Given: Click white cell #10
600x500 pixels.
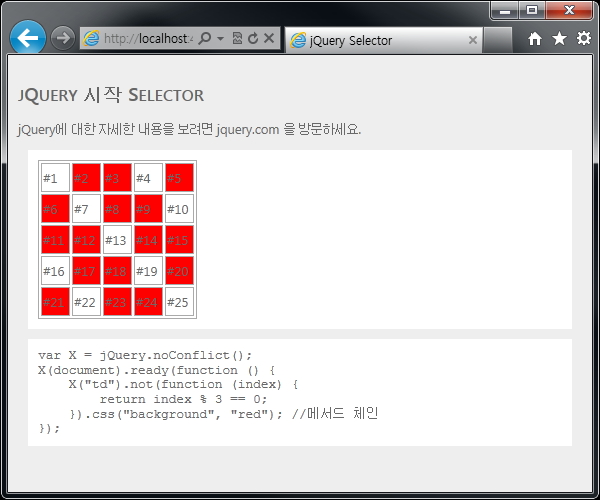Looking at the screenshot, I should pos(179,208).
